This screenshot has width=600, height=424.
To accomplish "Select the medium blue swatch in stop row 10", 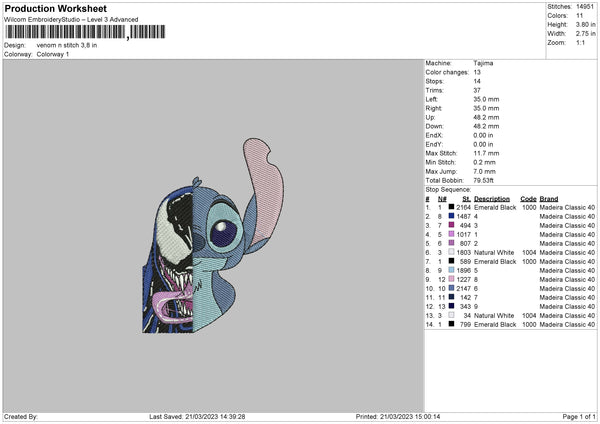I will [x=452, y=288].
